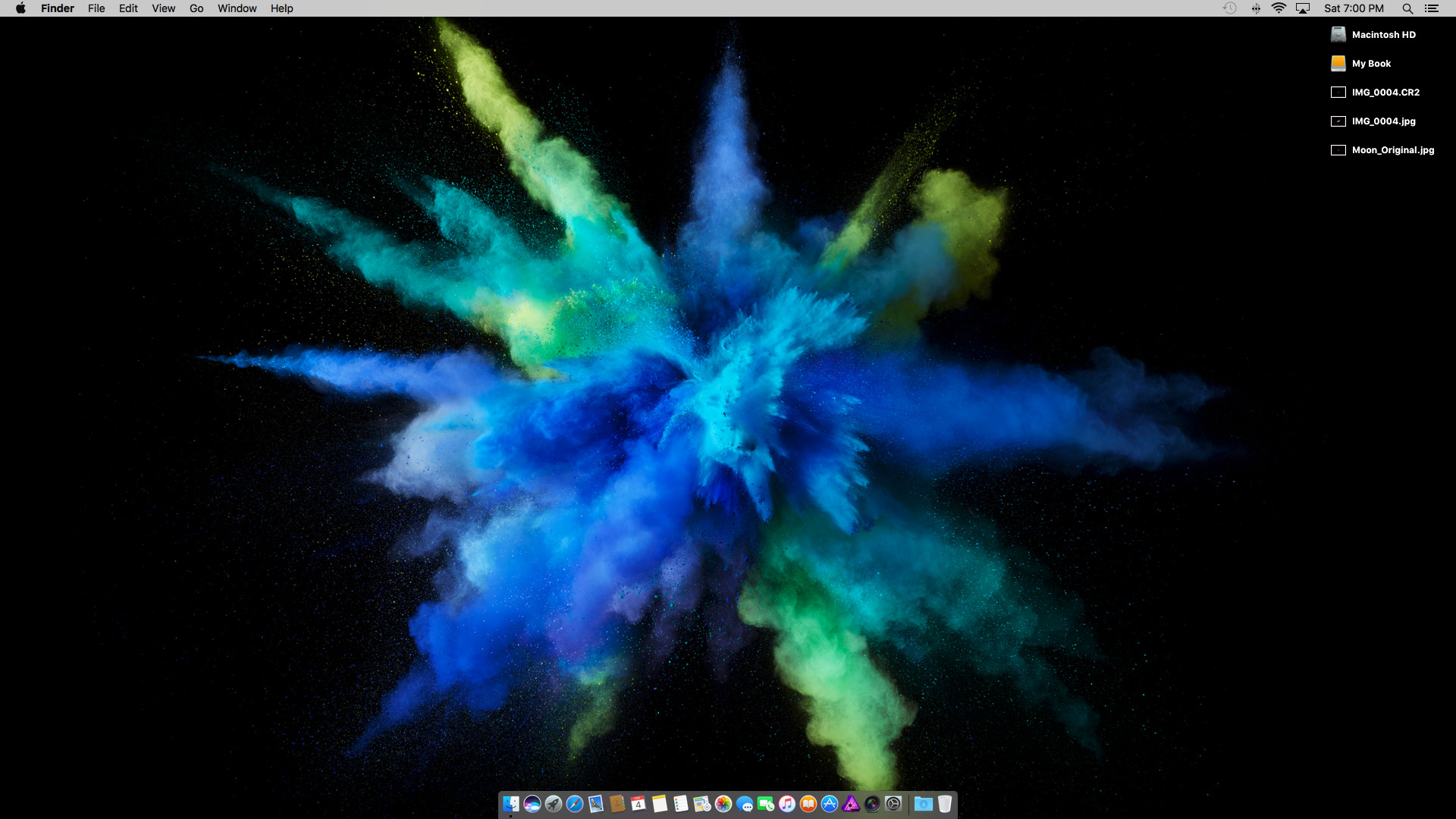Image resolution: width=1456 pixels, height=819 pixels.
Task: Open Time Machine menu bar icon
Action: coord(1229,8)
